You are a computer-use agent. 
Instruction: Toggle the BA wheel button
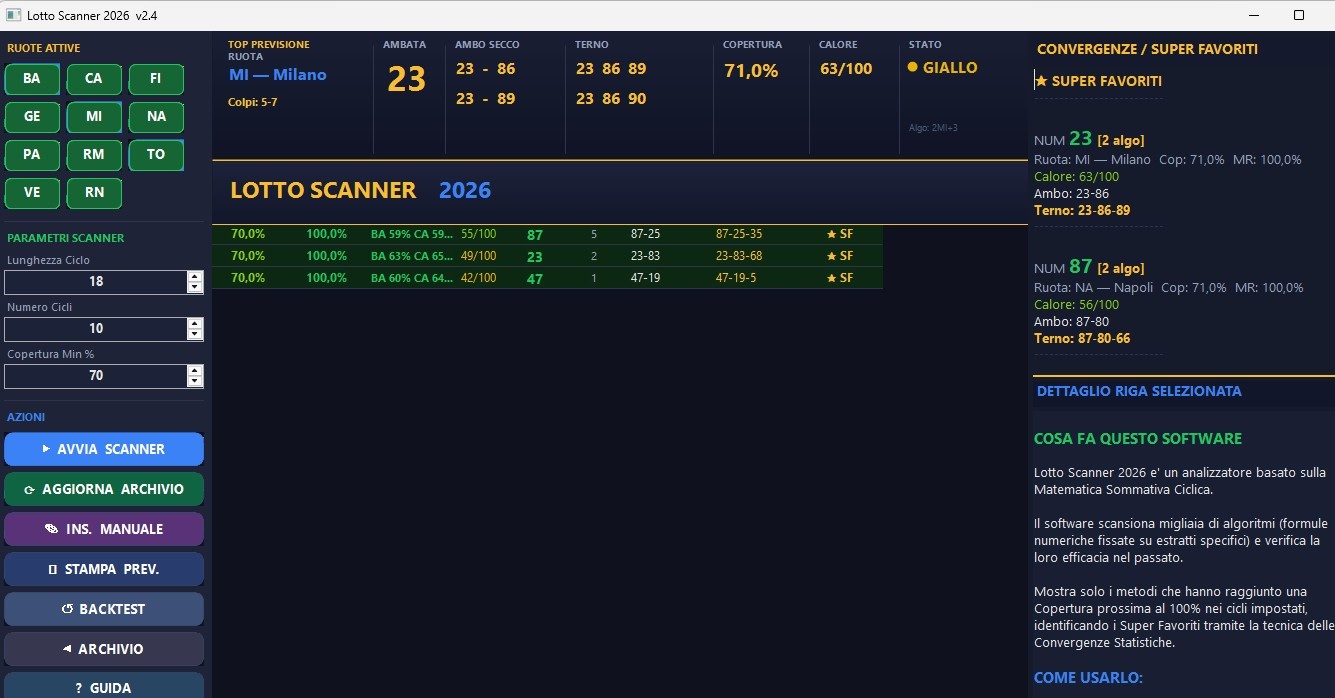pyautogui.click(x=32, y=79)
